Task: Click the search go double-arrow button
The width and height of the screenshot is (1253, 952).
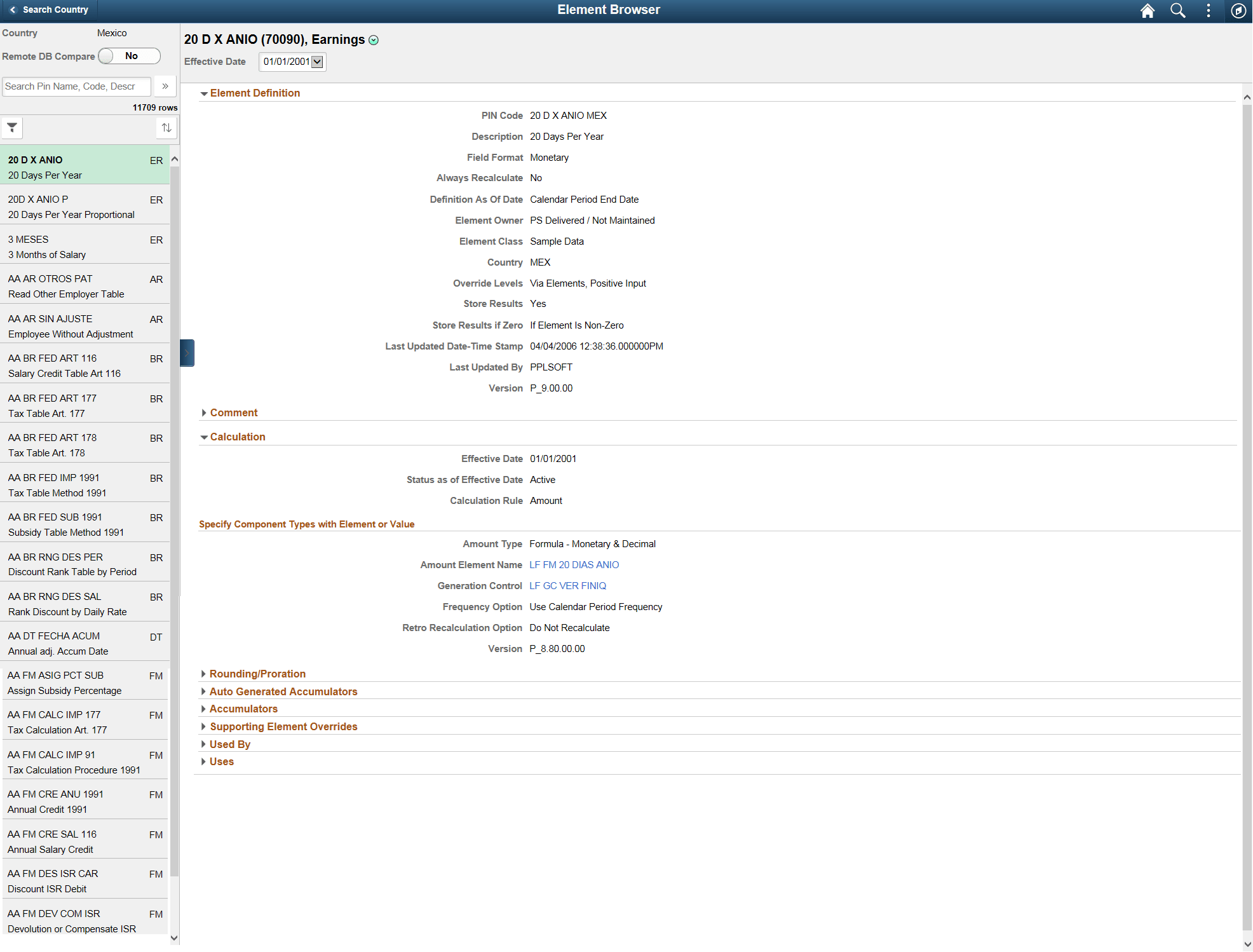Action: coord(165,86)
